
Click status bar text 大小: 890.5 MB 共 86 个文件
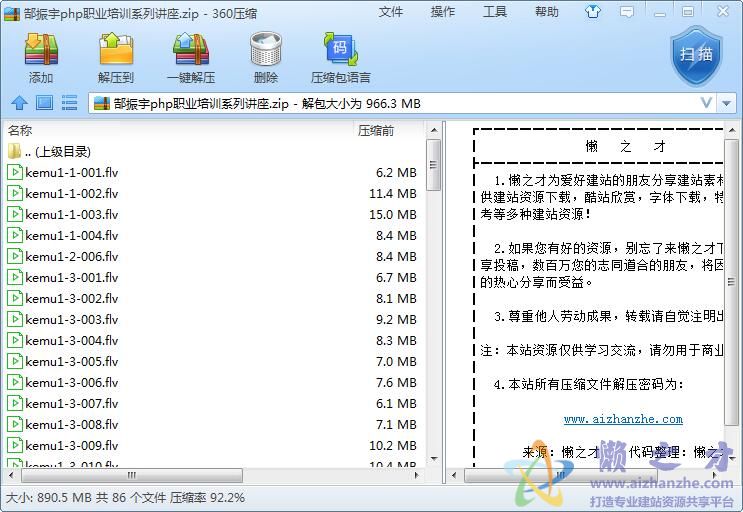pos(86,497)
